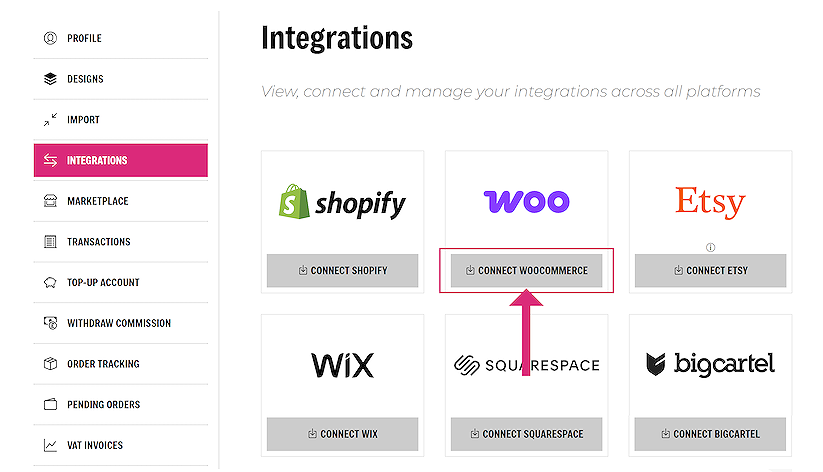Select the Squarespace logo thumbnail
The image size is (823, 472).
click(526, 365)
